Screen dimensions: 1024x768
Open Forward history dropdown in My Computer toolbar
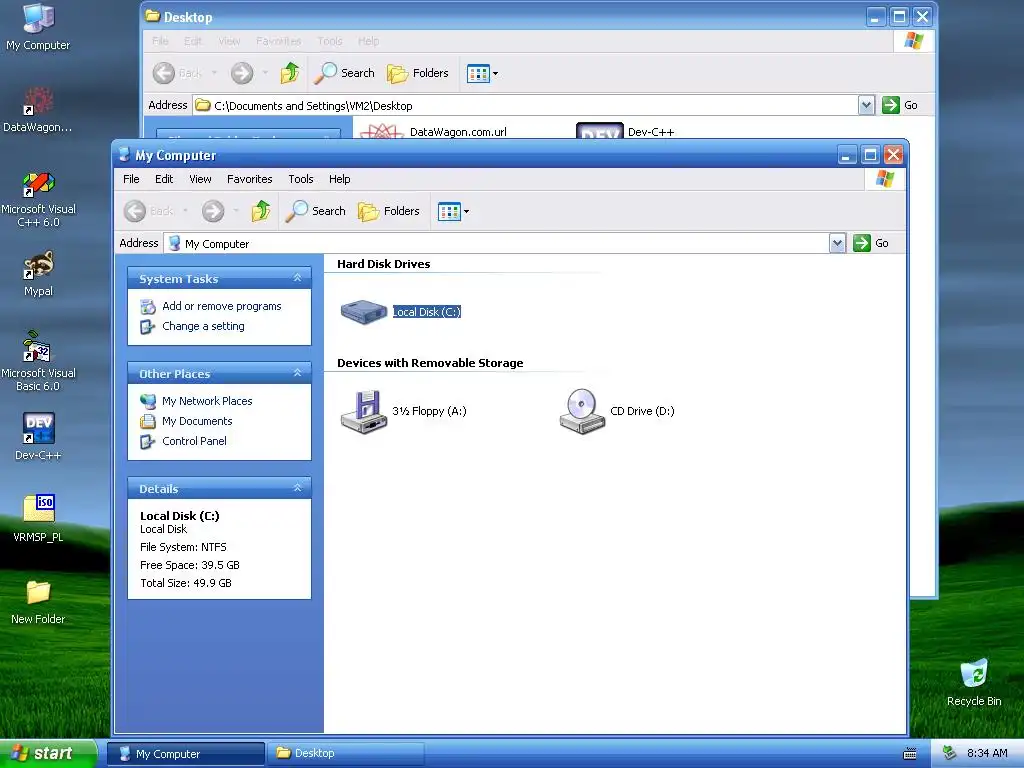[x=236, y=211]
